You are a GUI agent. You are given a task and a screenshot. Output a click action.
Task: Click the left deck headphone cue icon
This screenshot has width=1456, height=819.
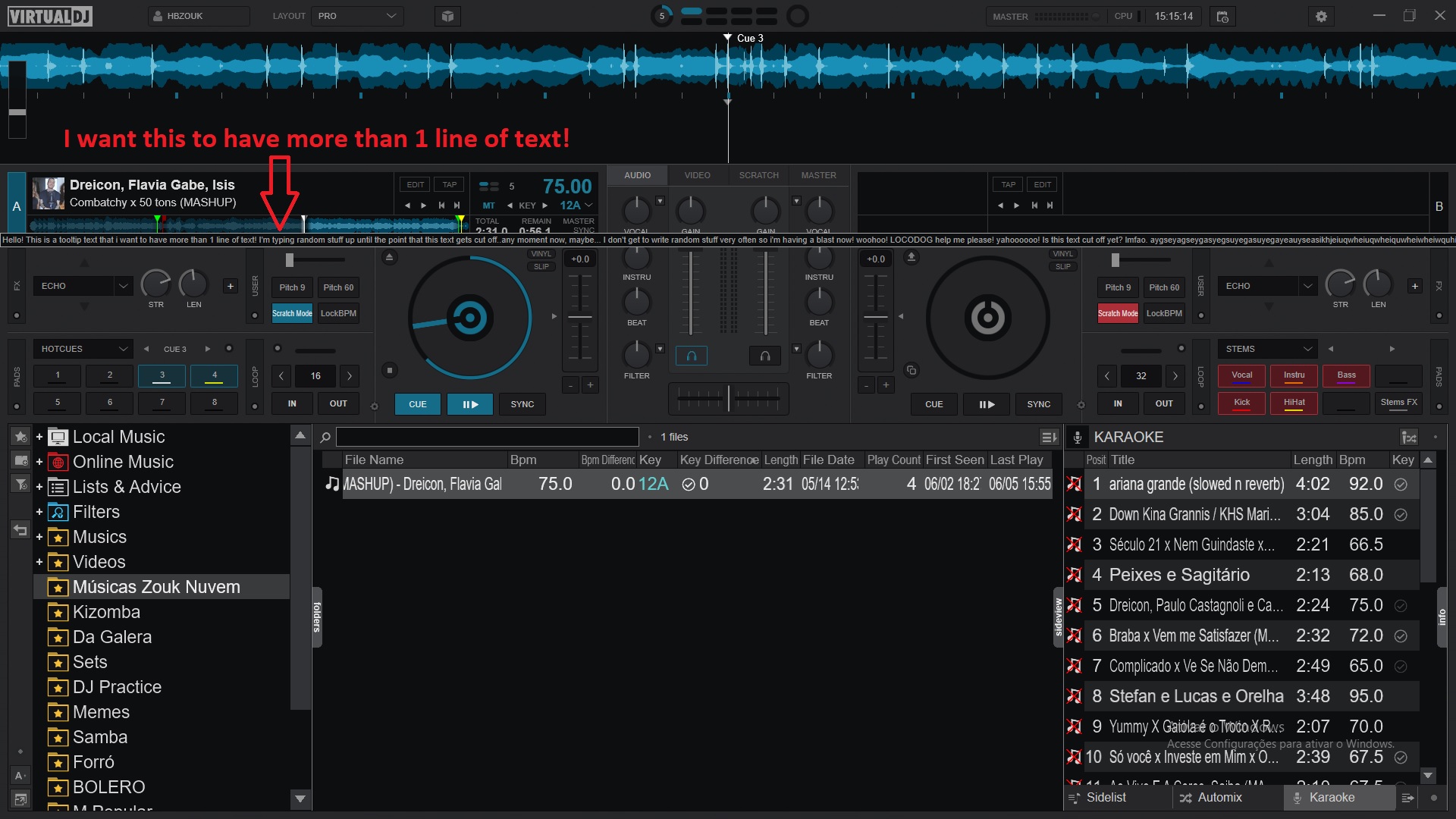tap(691, 356)
